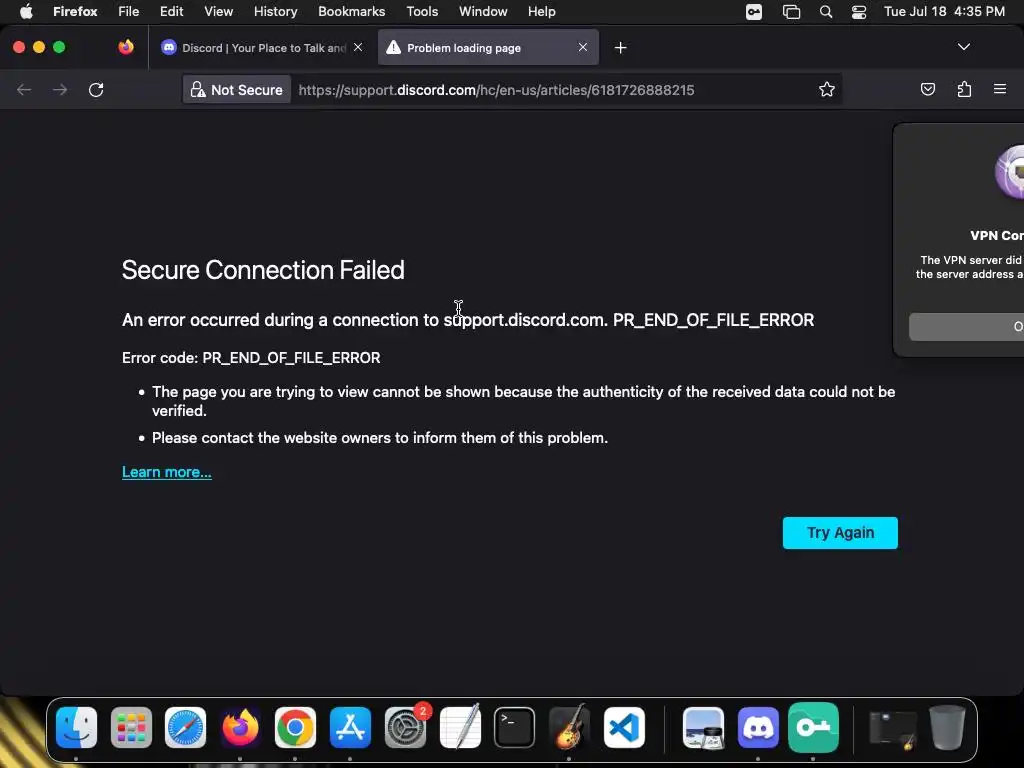Viewport: 1024px width, 768px height.
Task: Dismiss the VPN Connection dialog button
Action: point(967,327)
